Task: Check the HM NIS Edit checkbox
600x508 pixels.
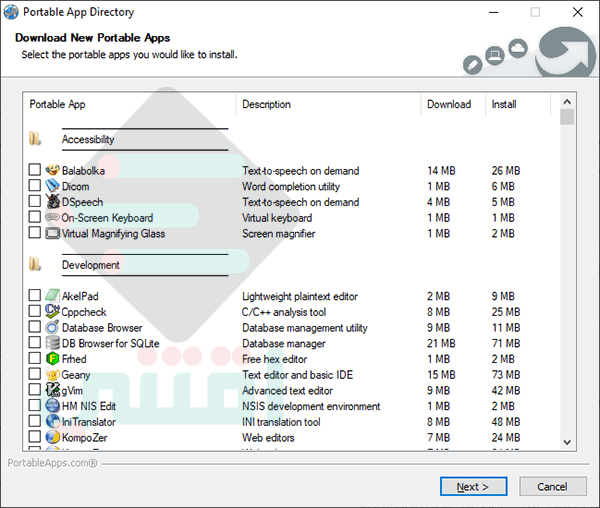Action: (35, 404)
